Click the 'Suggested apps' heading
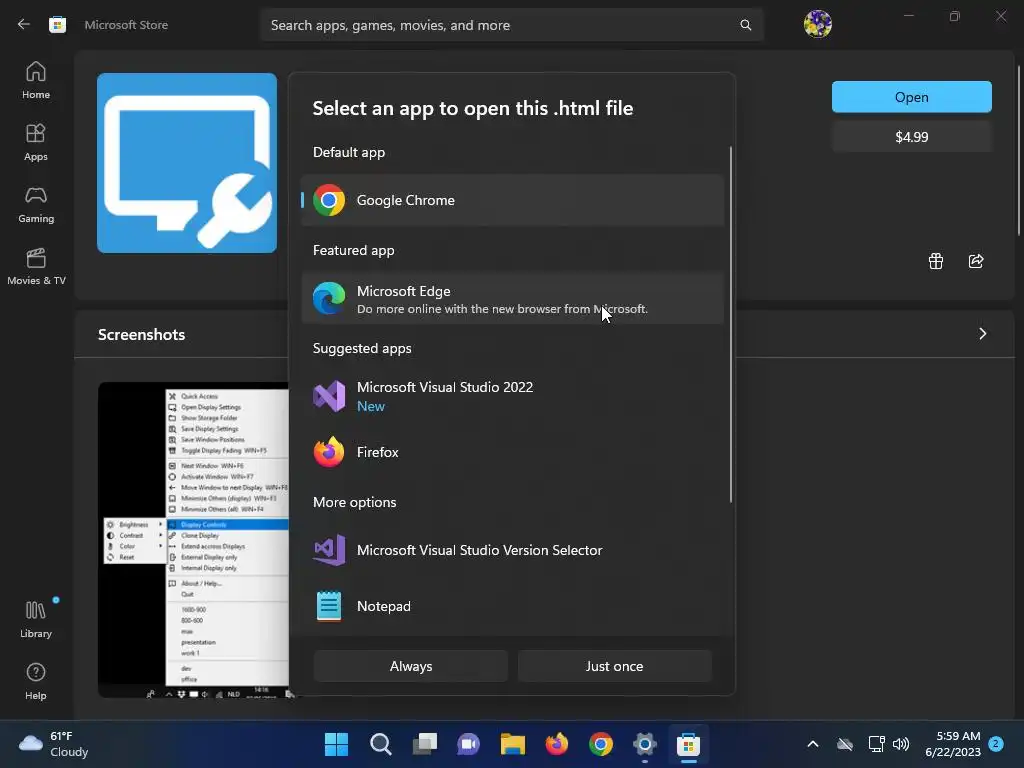This screenshot has width=1024, height=768. [362, 348]
